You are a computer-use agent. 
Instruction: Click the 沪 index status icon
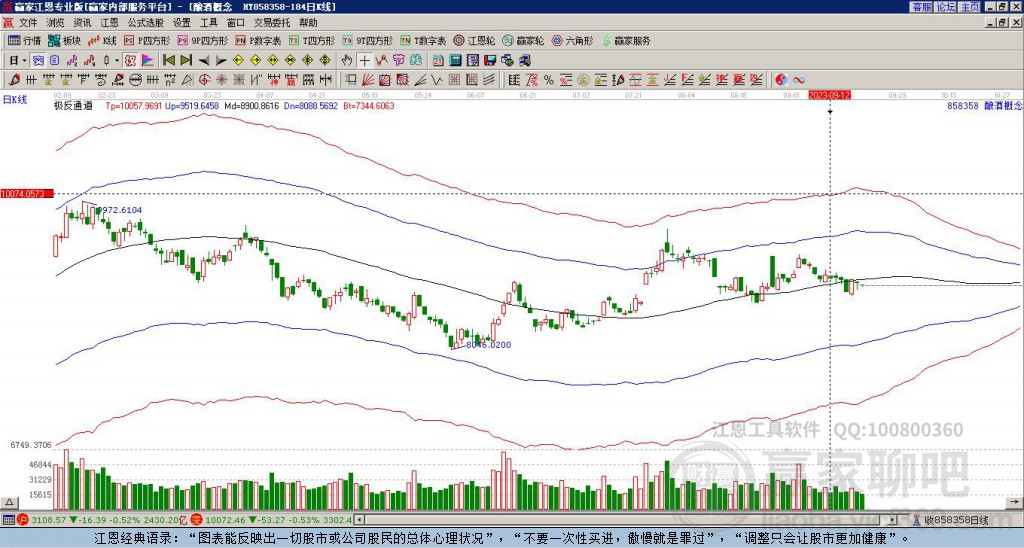point(23,520)
